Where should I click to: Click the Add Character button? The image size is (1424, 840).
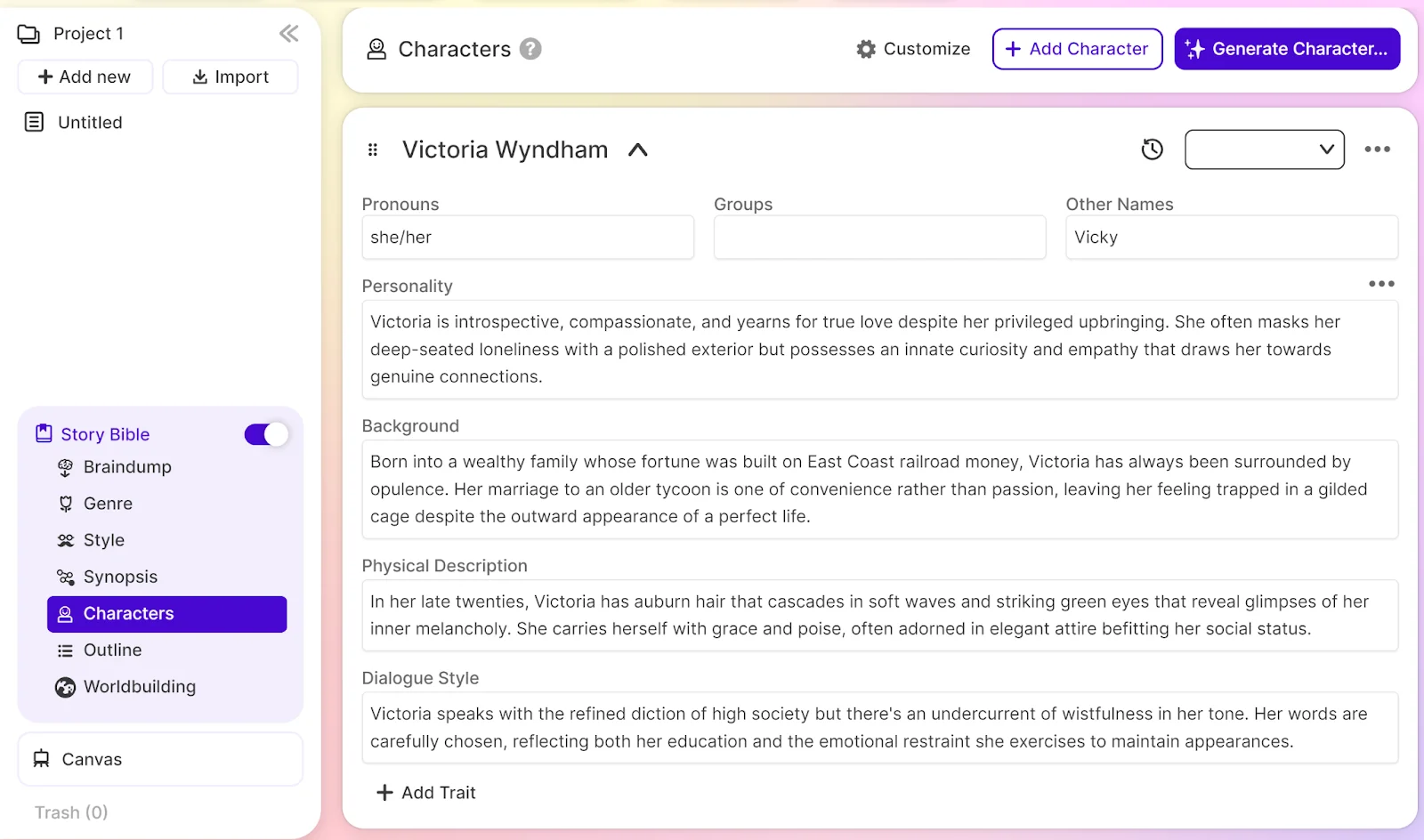click(1077, 49)
